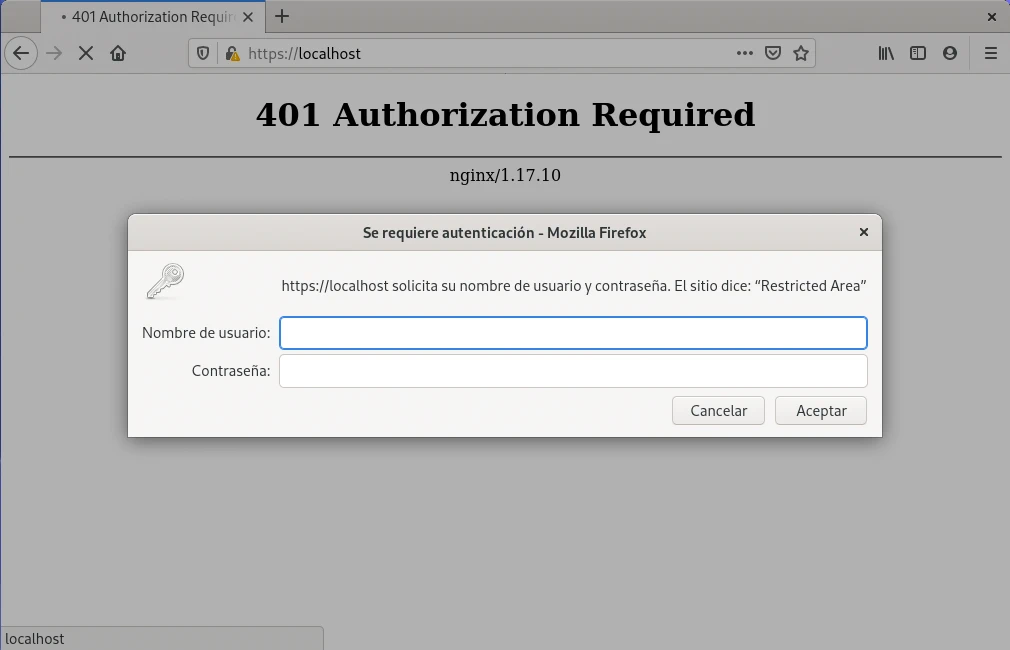
Task: Confirm login with the Aceptar button
Action: (x=821, y=411)
